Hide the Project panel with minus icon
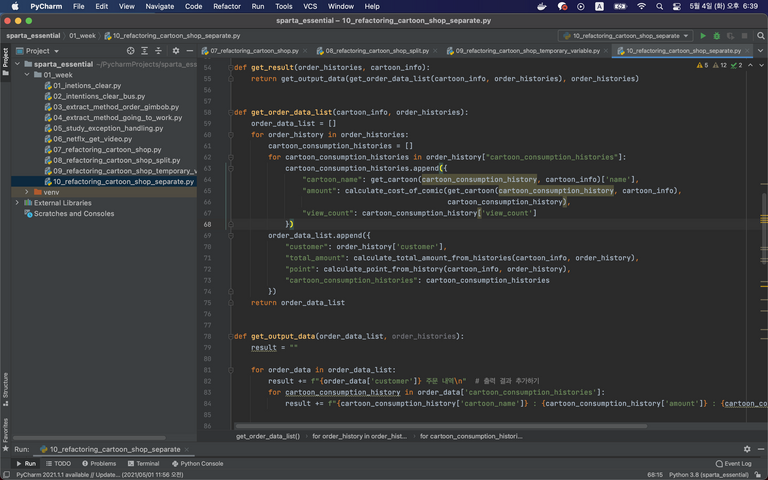Viewport: 768px width, 480px height. [190, 51]
